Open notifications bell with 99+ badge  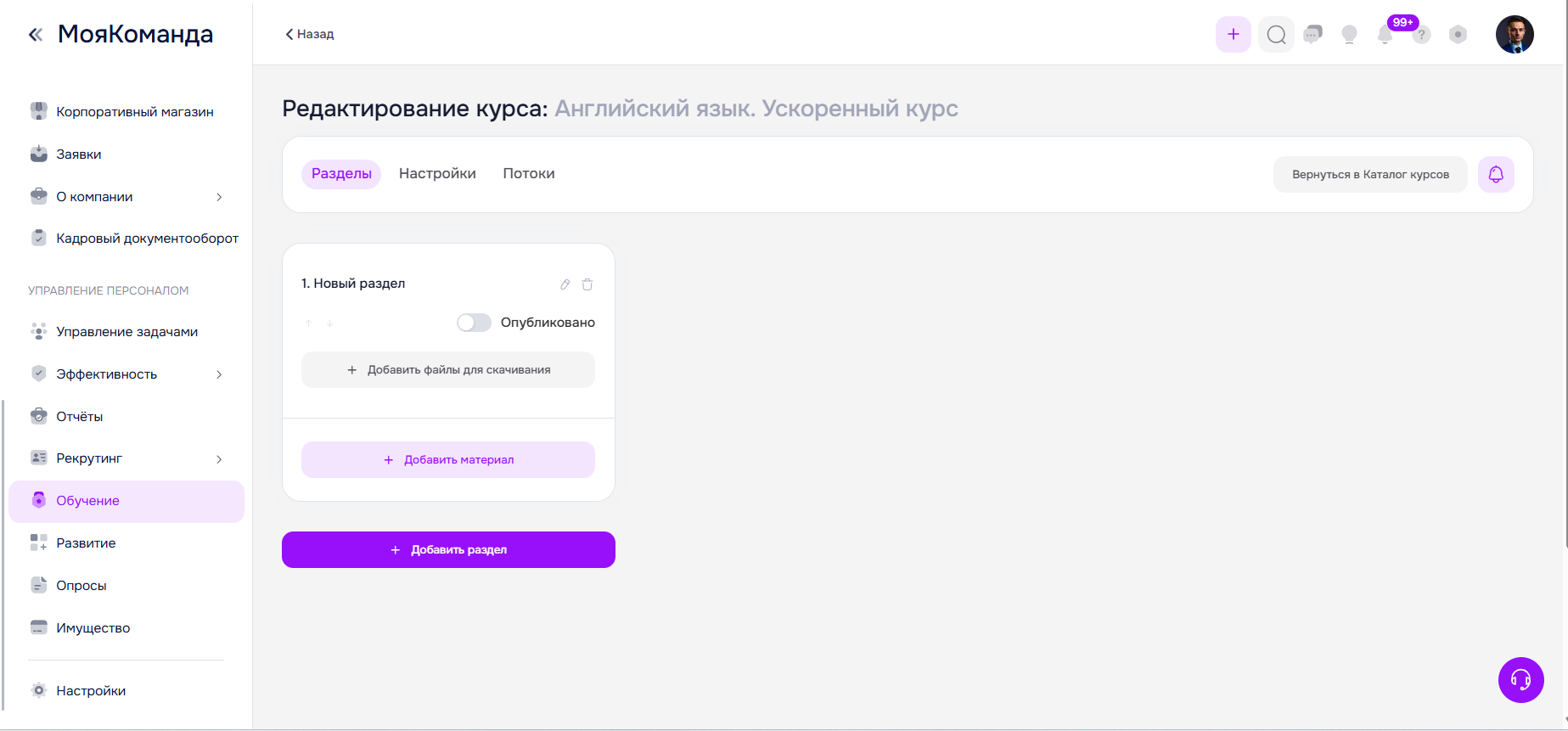(x=1385, y=35)
